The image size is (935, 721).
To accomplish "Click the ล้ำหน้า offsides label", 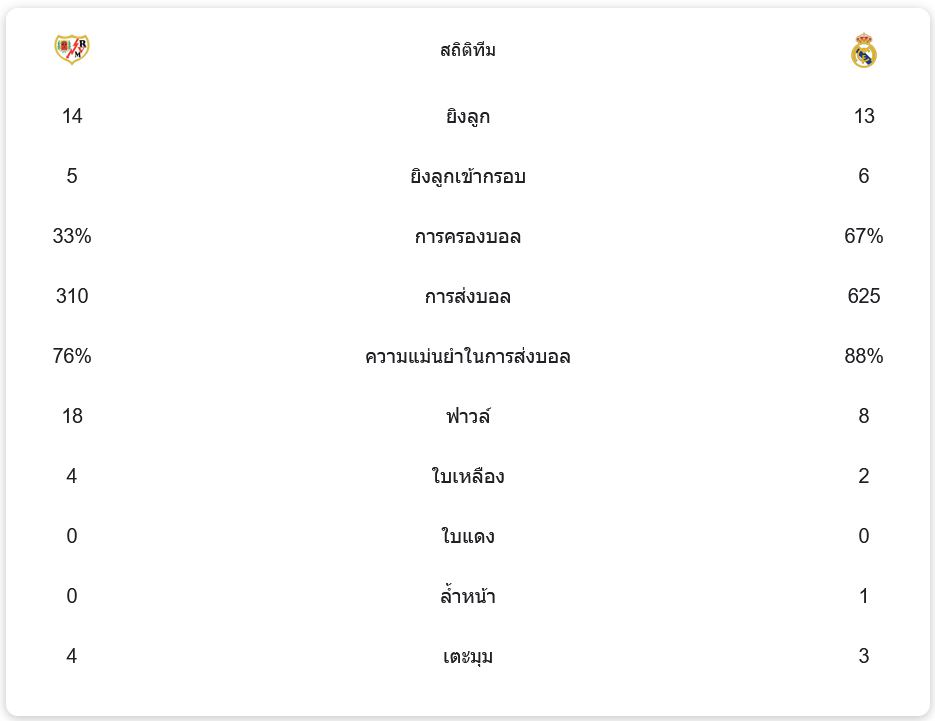I will (468, 597).
